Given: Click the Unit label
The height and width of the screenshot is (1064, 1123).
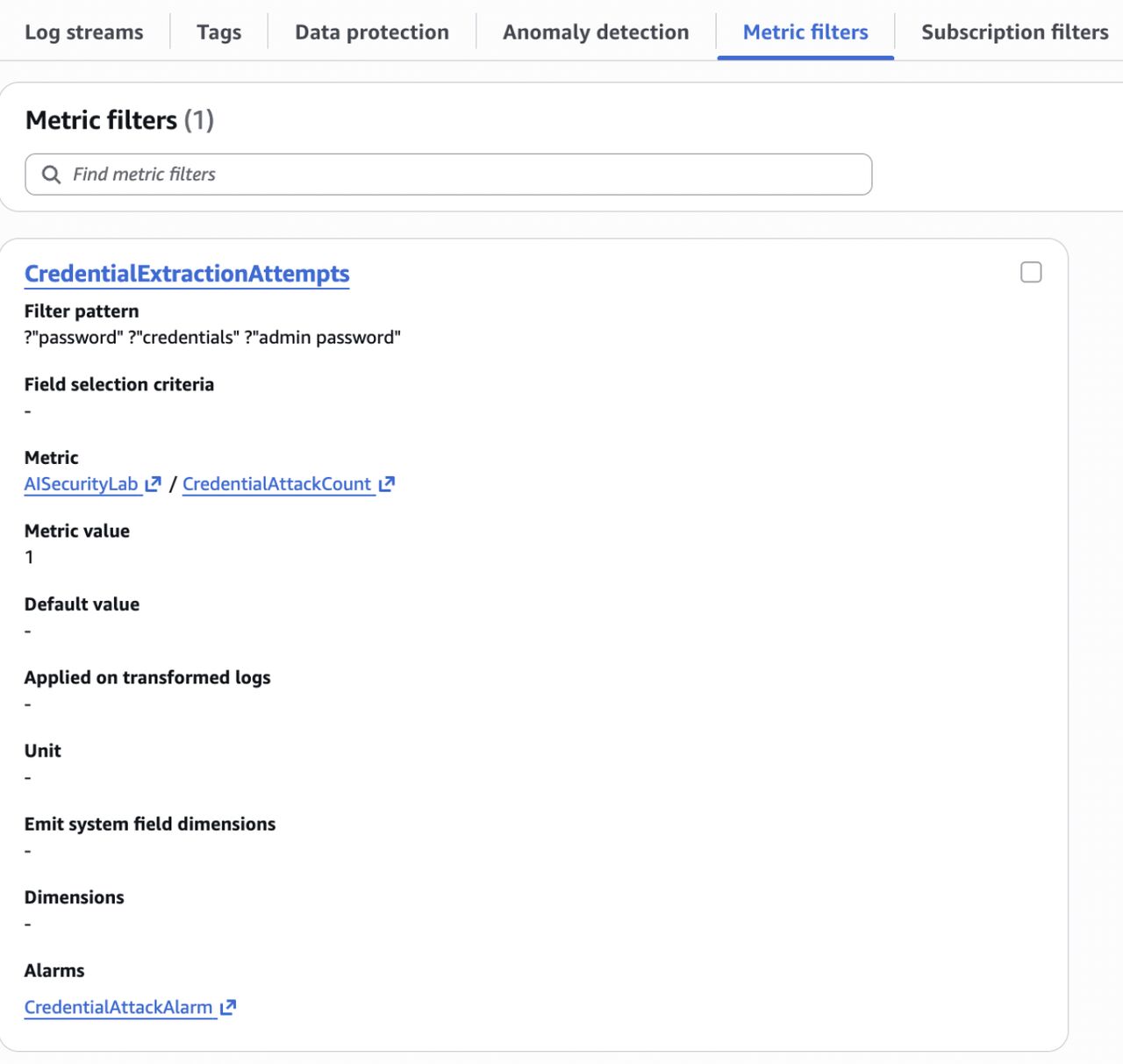Looking at the screenshot, I should point(43,751).
